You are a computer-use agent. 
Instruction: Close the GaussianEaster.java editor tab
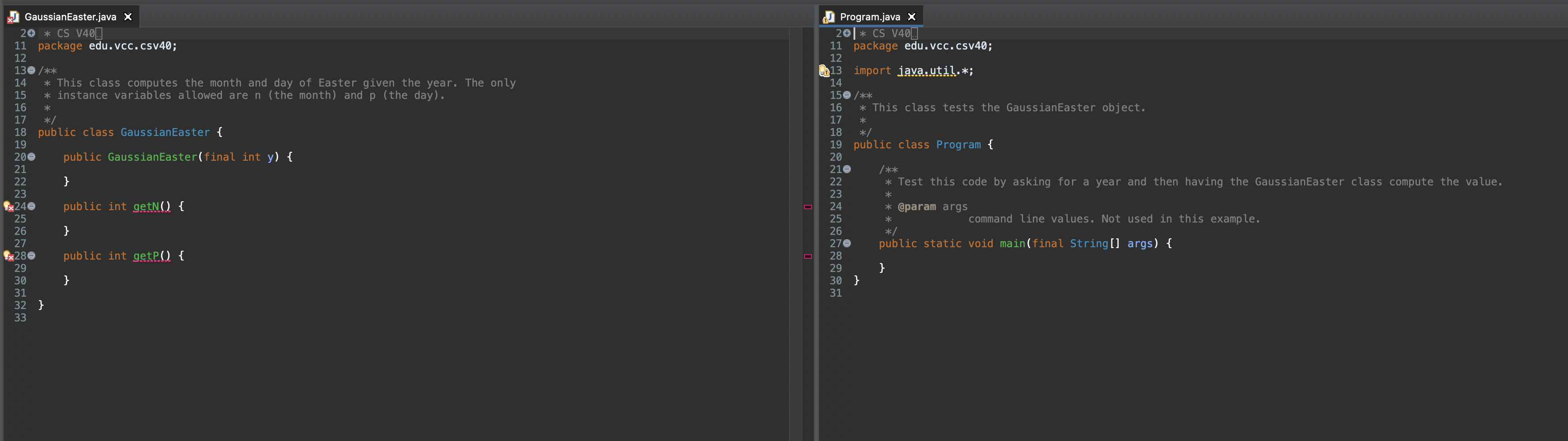pyautogui.click(x=128, y=17)
